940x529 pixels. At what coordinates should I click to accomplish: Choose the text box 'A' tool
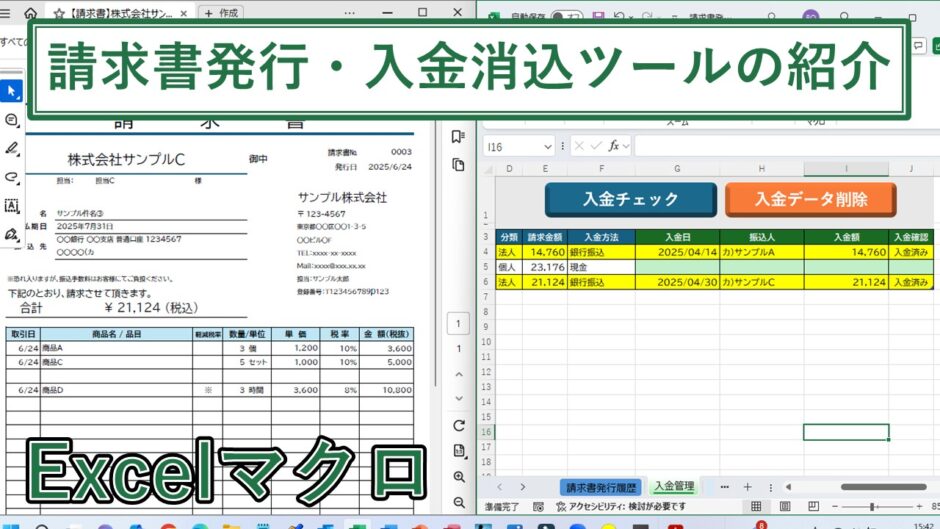[11, 206]
